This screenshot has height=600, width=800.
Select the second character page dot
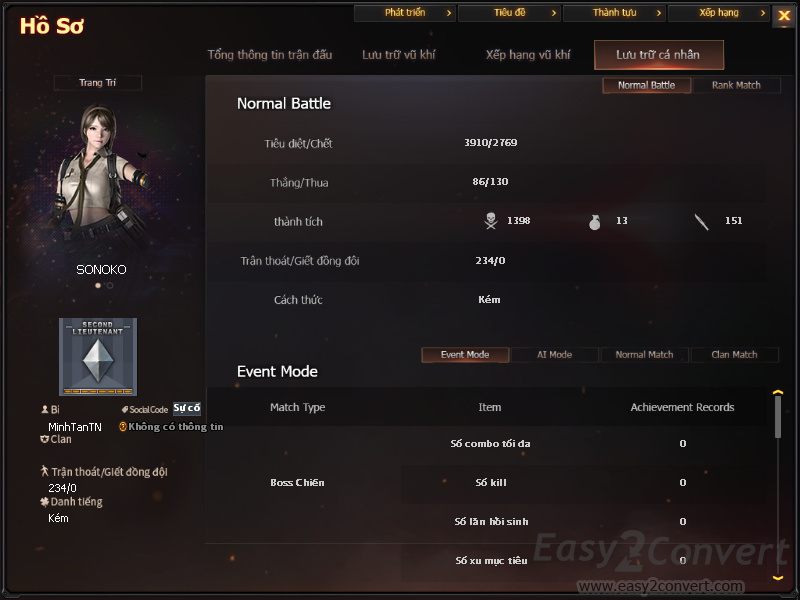110,286
